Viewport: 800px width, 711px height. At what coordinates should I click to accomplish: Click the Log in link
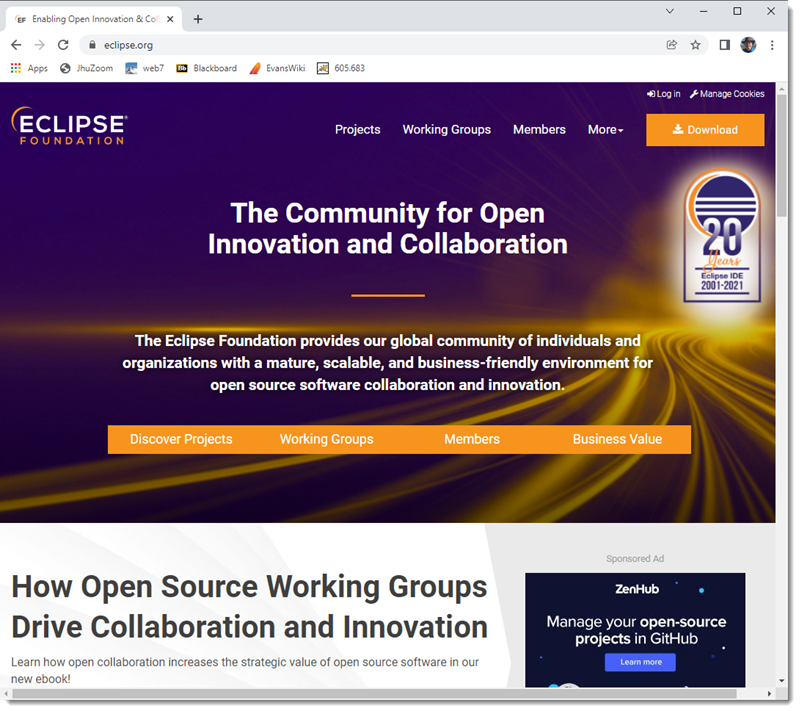[663, 94]
